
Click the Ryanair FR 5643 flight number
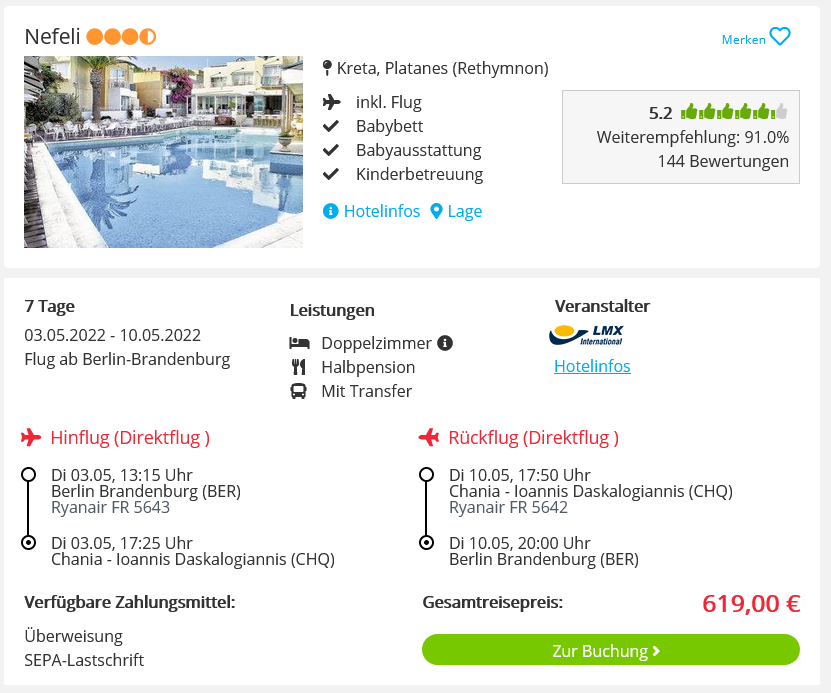point(110,507)
